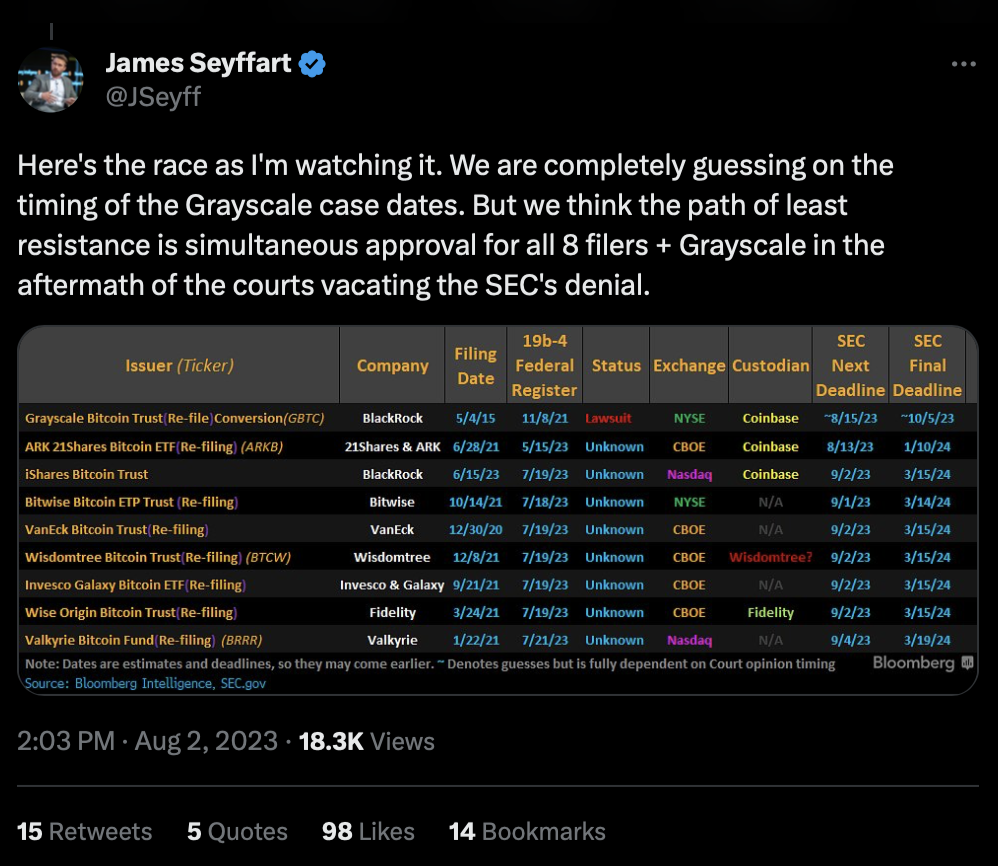Image resolution: width=998 pixels, height=866 pixels.
Task: Click the Valkyrie Bitcoin Fund row name
Action: 144,640
